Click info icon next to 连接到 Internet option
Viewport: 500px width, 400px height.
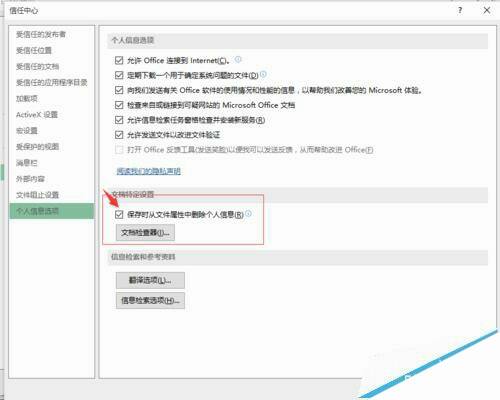pos(238,59)
